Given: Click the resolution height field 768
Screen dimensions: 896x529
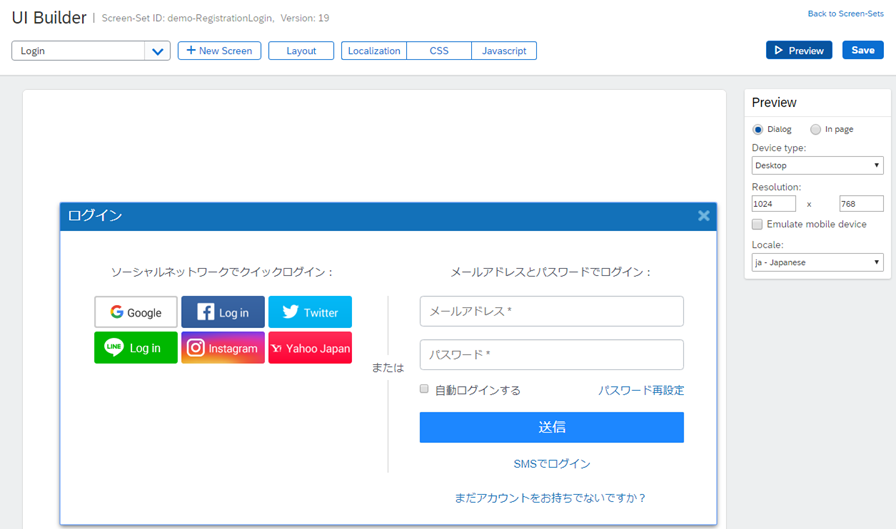Looking at the screenshot, I should 861,204.
